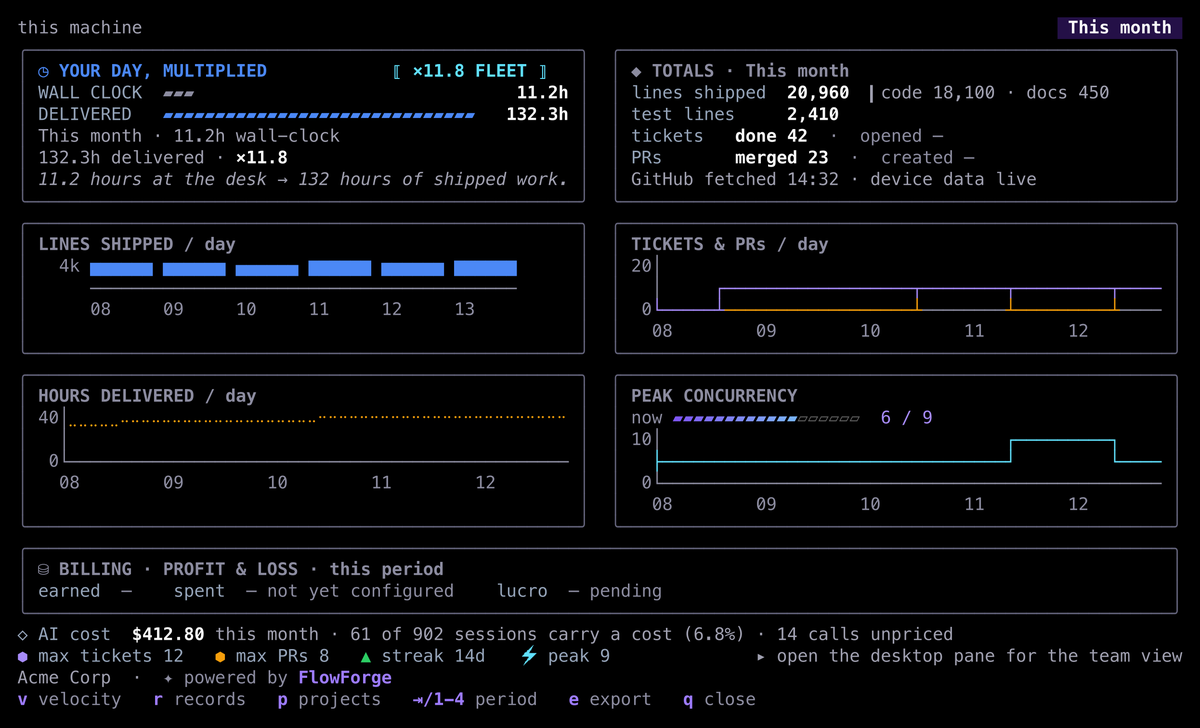
Task: Click the 'earned —' billing entry
Action: 85,591
